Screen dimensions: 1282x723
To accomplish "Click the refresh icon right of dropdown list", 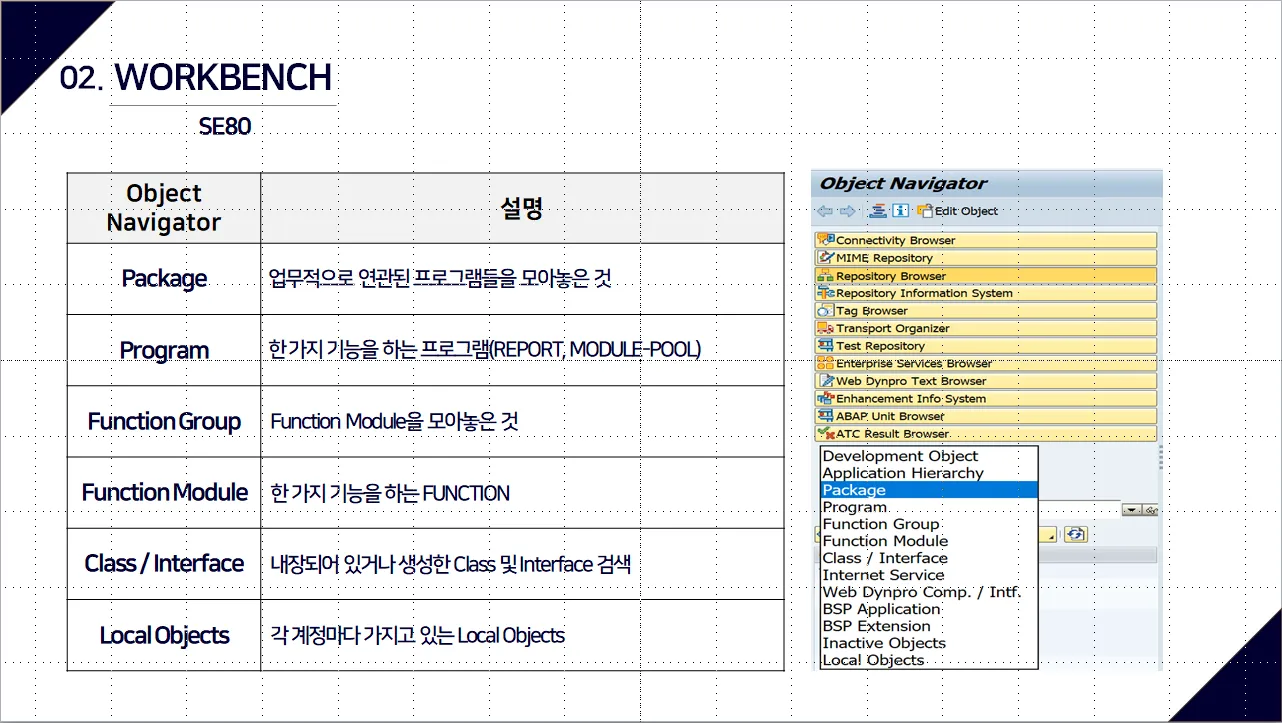I will [1075, 534].
